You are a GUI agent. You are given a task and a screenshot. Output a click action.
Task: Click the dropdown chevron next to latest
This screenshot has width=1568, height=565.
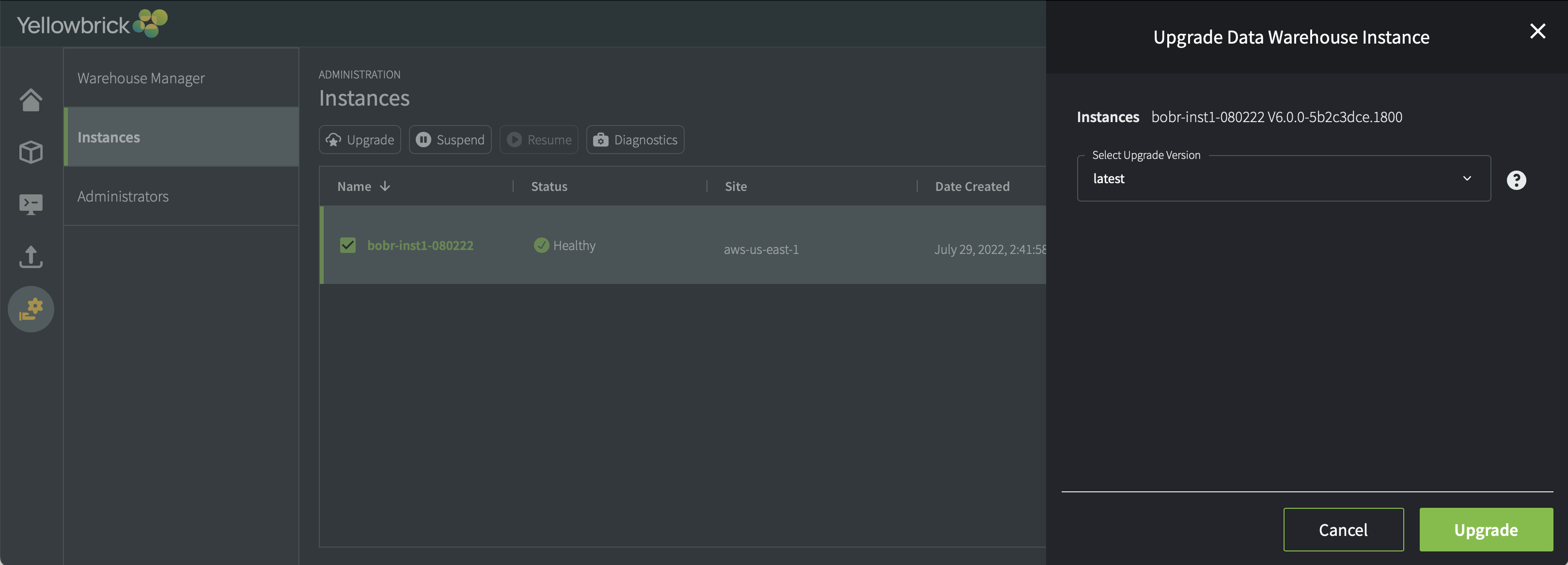coord(1467,178)
